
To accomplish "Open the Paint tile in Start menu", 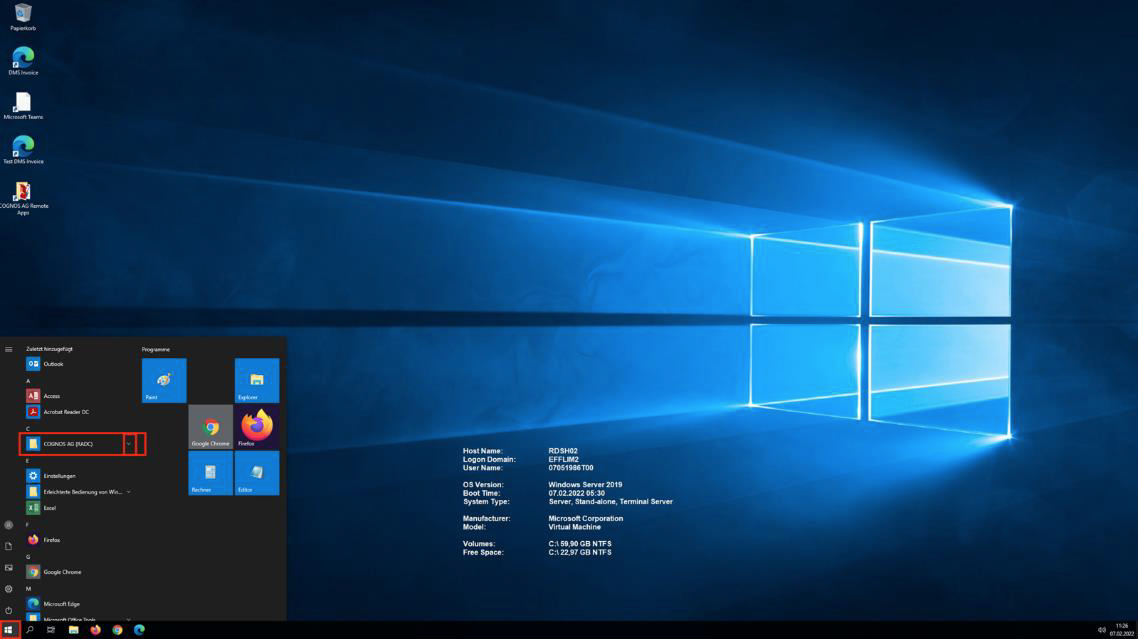I will (164, 380).
